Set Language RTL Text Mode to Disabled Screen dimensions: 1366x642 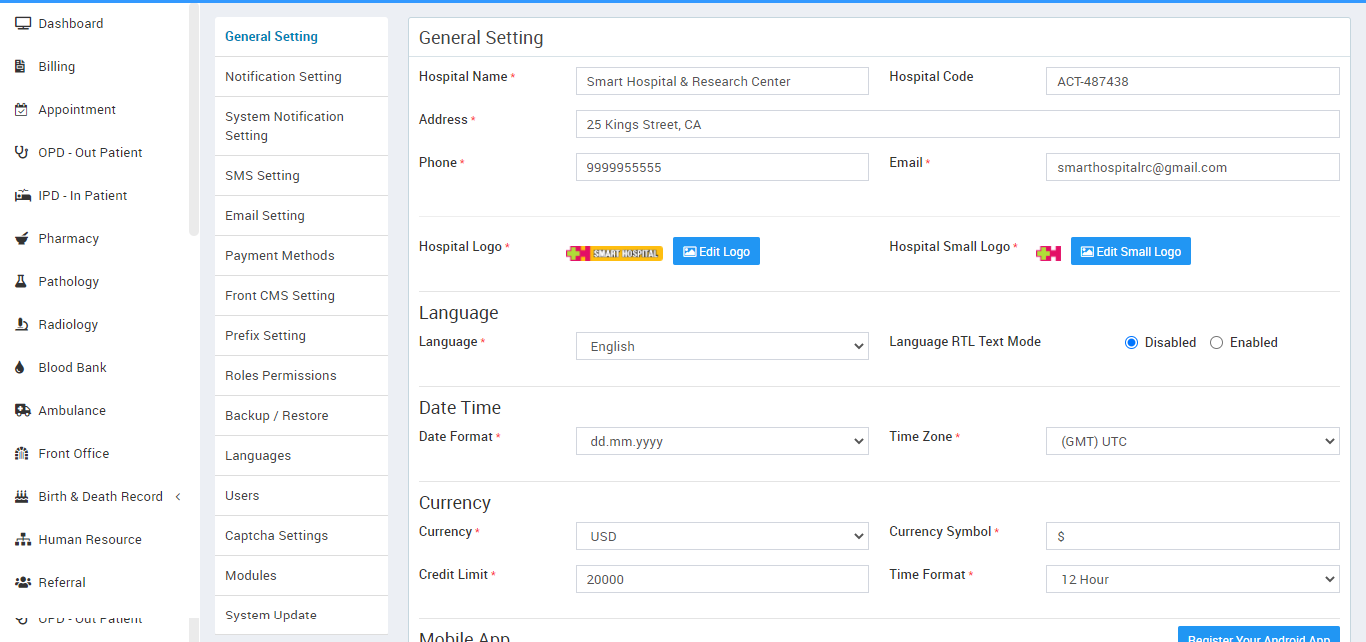pyautogui.click(x=1132, y=343)
